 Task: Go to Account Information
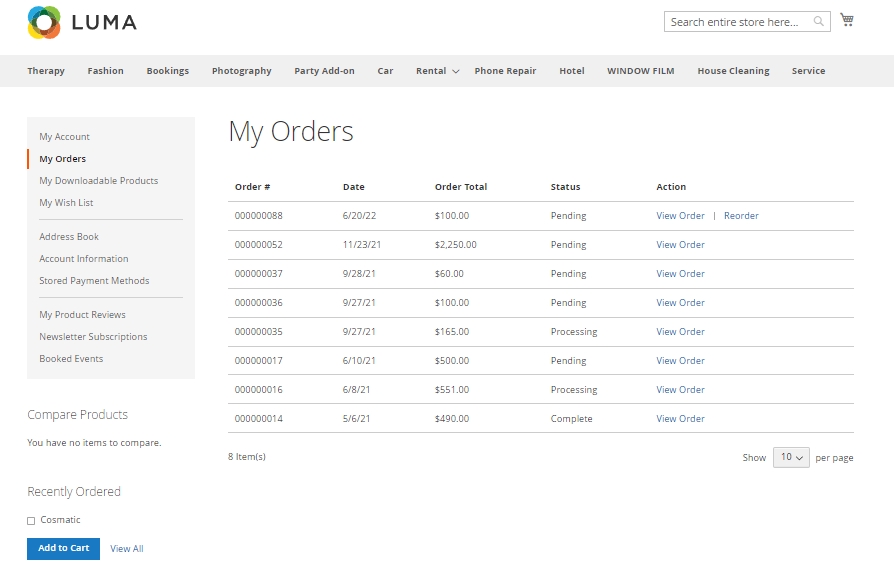(84, 259)
